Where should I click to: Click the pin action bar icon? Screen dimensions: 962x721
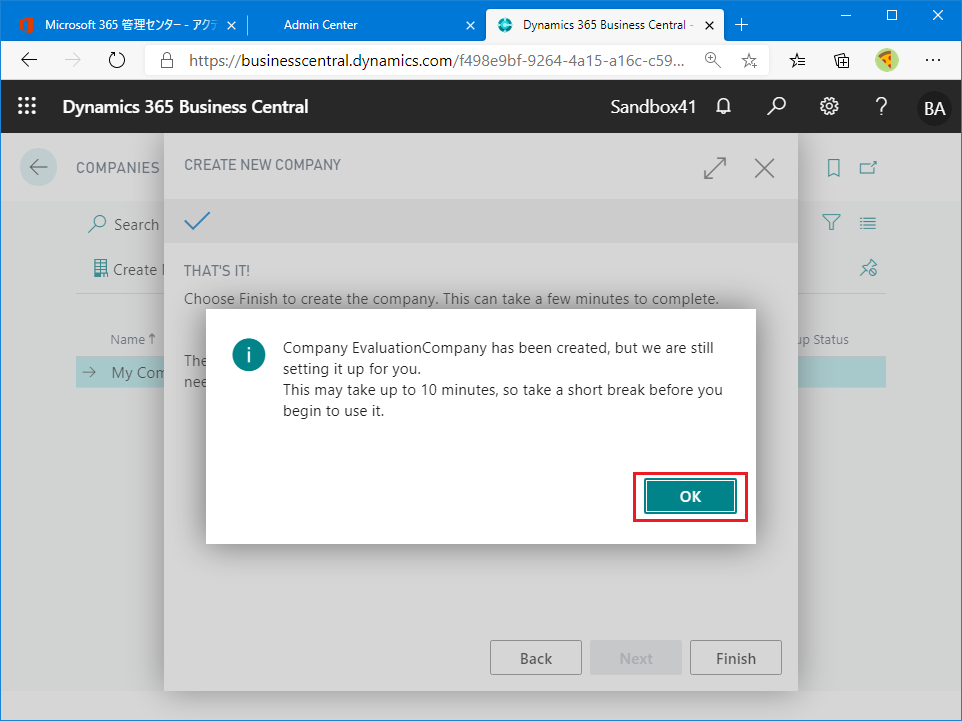[869, 268]
